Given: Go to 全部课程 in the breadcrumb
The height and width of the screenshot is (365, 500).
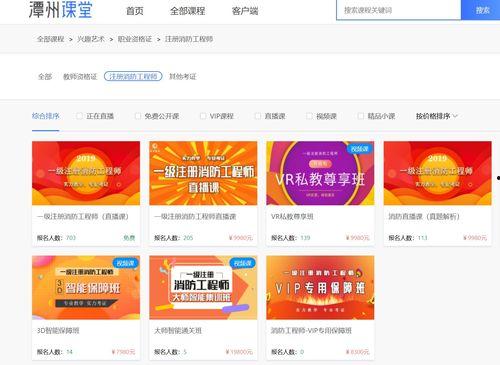Looking at the screenshot, I should click(x=51, y=39).
